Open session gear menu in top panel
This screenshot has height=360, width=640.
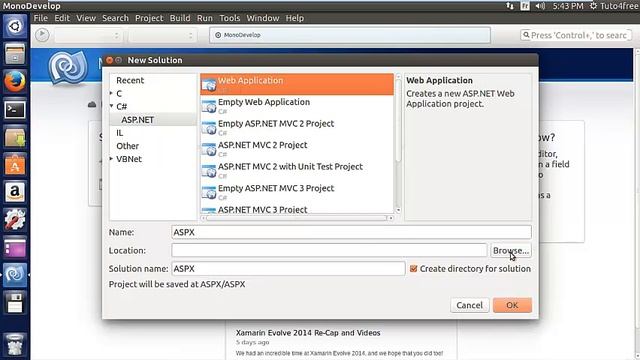point(593,6)
